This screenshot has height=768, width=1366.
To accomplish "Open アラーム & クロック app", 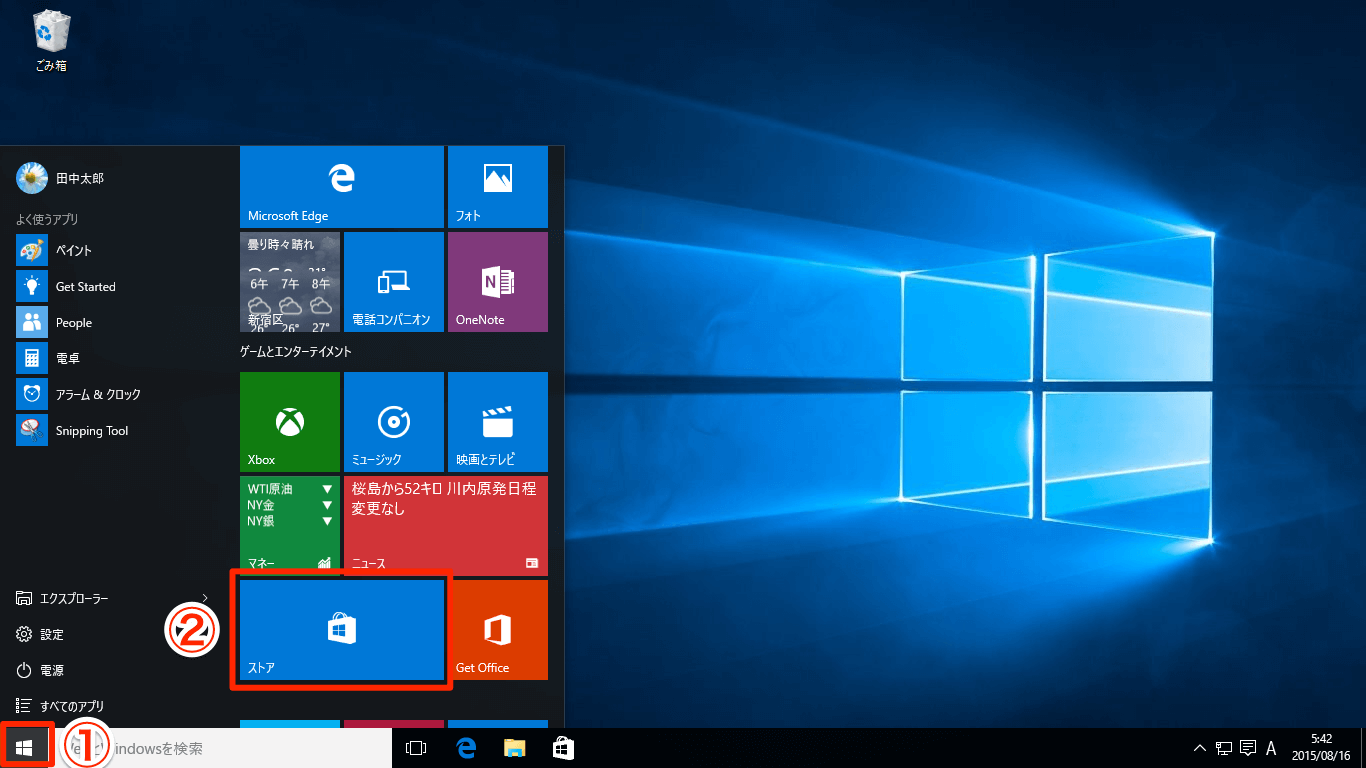I will tap(120, 394).
